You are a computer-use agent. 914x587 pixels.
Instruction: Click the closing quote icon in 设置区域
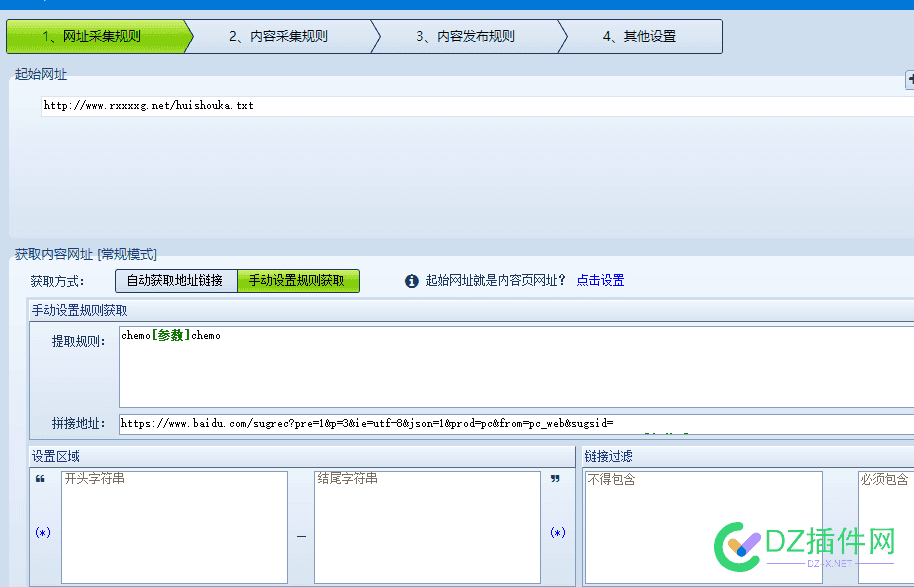[x=556, y=479]
